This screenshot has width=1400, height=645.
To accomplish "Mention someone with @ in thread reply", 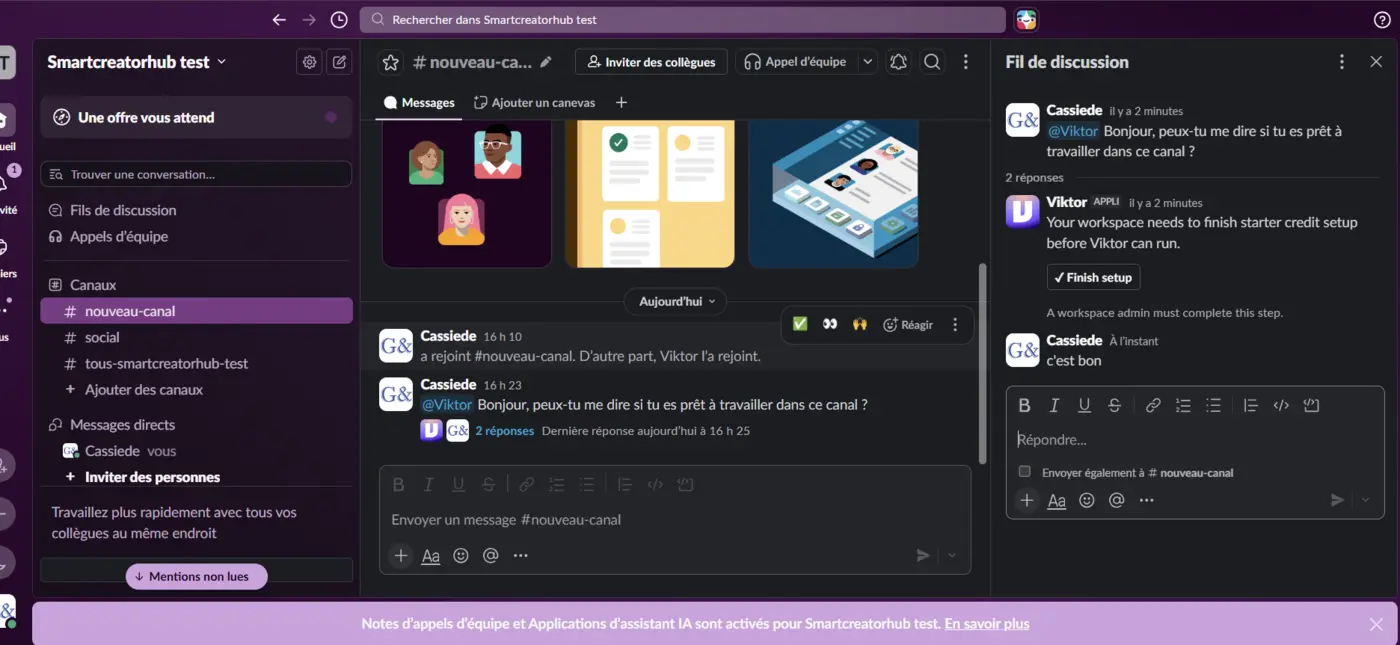I will [1117, 500].
